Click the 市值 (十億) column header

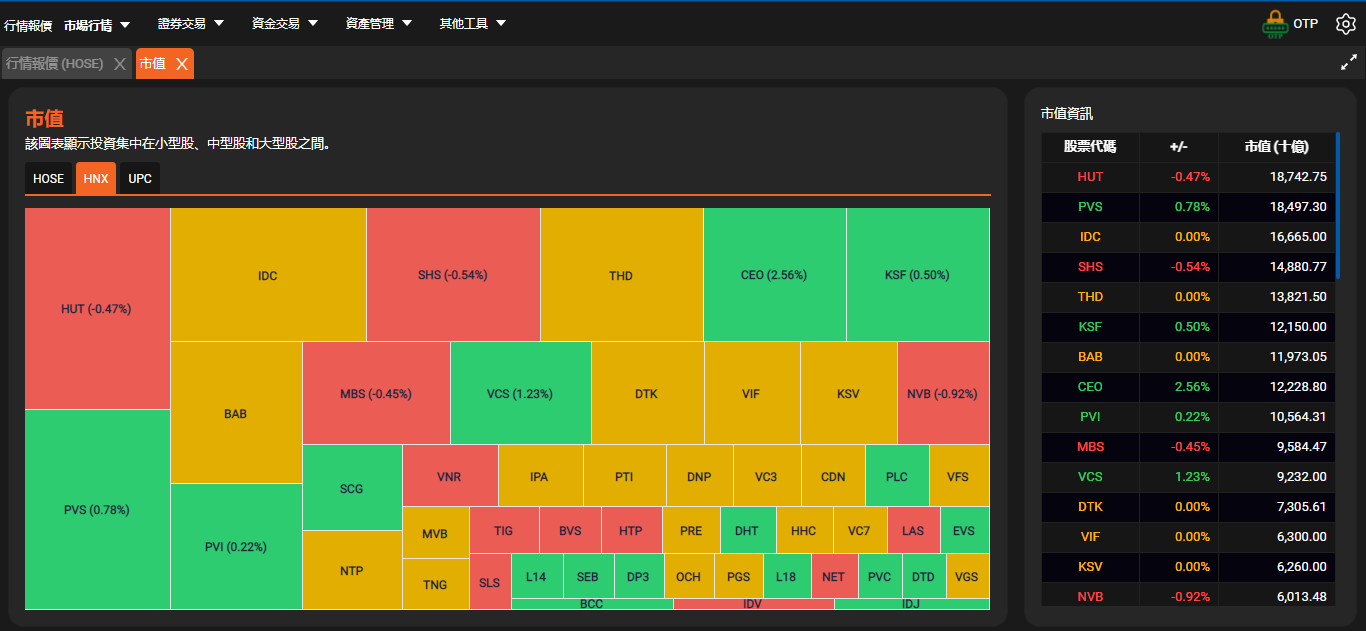[x=1276, y=147]
